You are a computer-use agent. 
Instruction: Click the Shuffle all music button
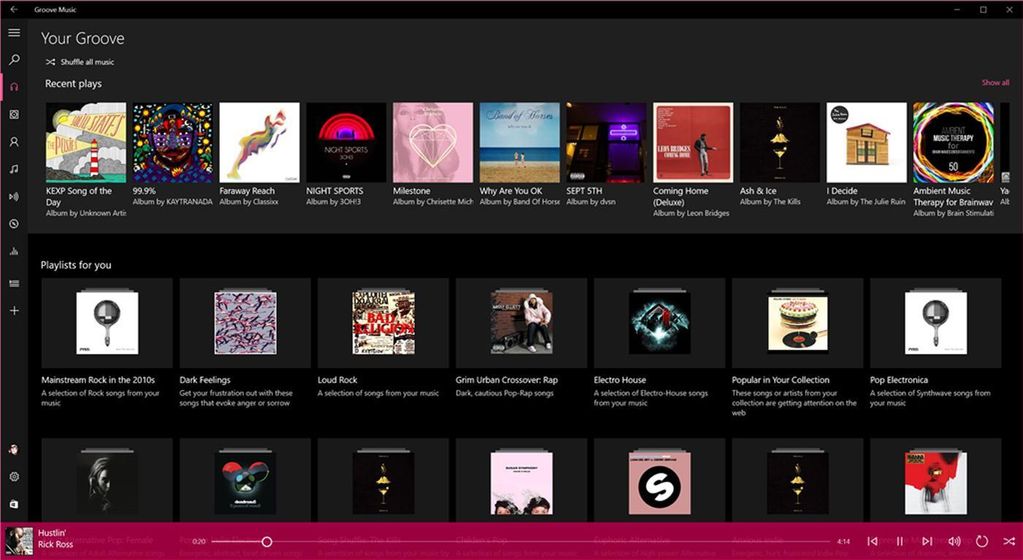point(80,62)
